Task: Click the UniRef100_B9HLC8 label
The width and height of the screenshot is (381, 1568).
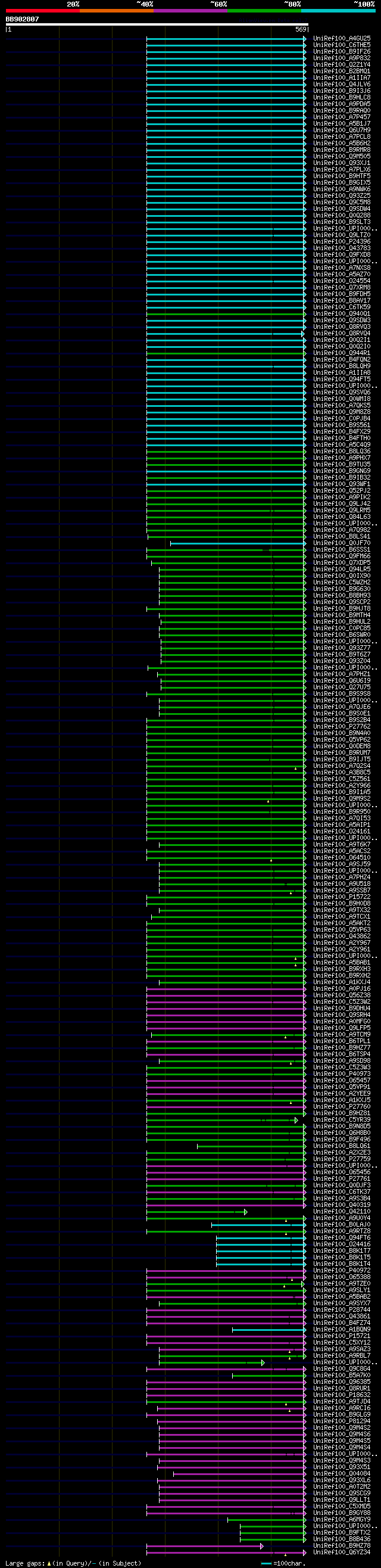Action: (342, 97)
